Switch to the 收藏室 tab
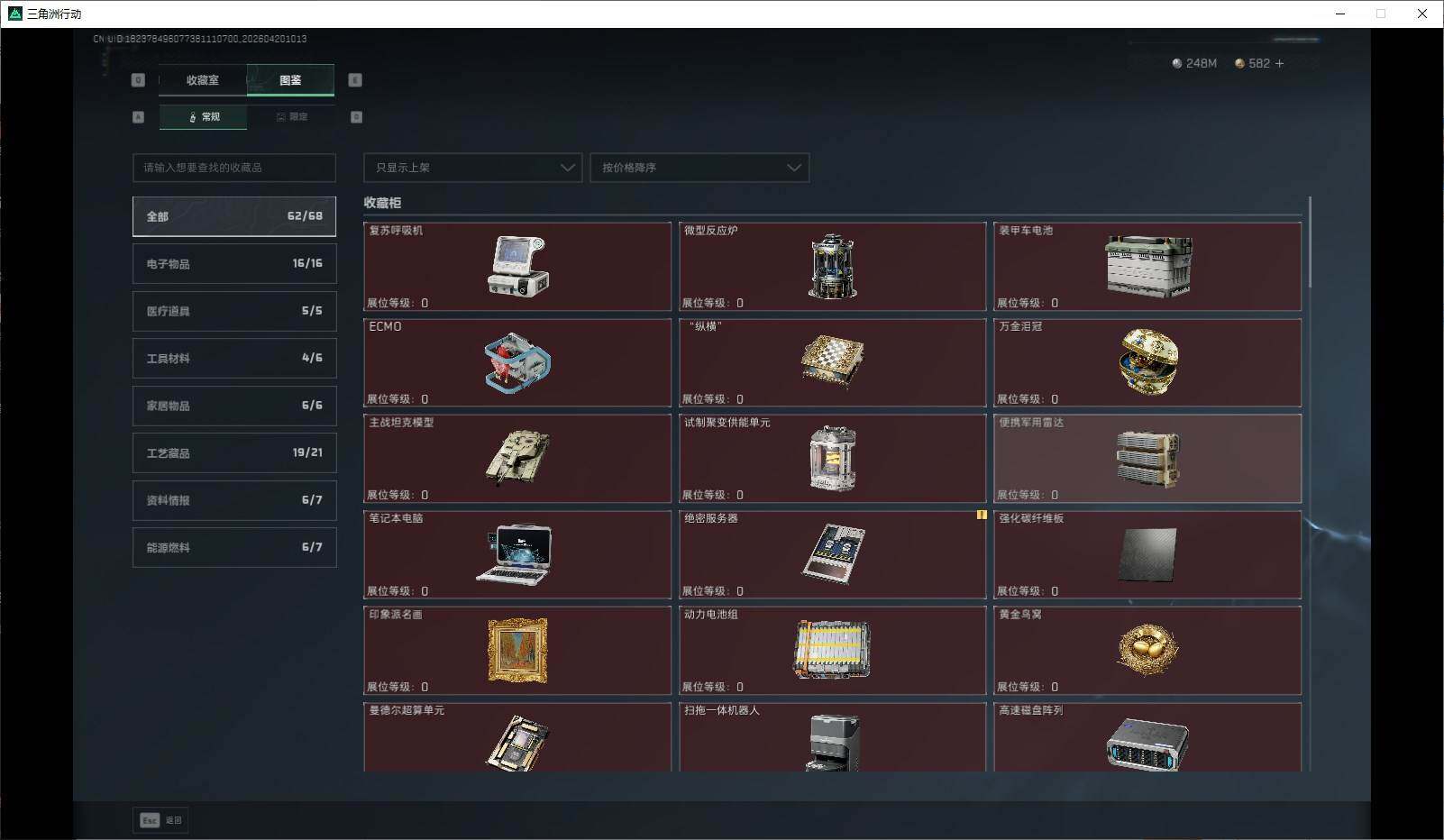1444x840 pixels. 203,80
